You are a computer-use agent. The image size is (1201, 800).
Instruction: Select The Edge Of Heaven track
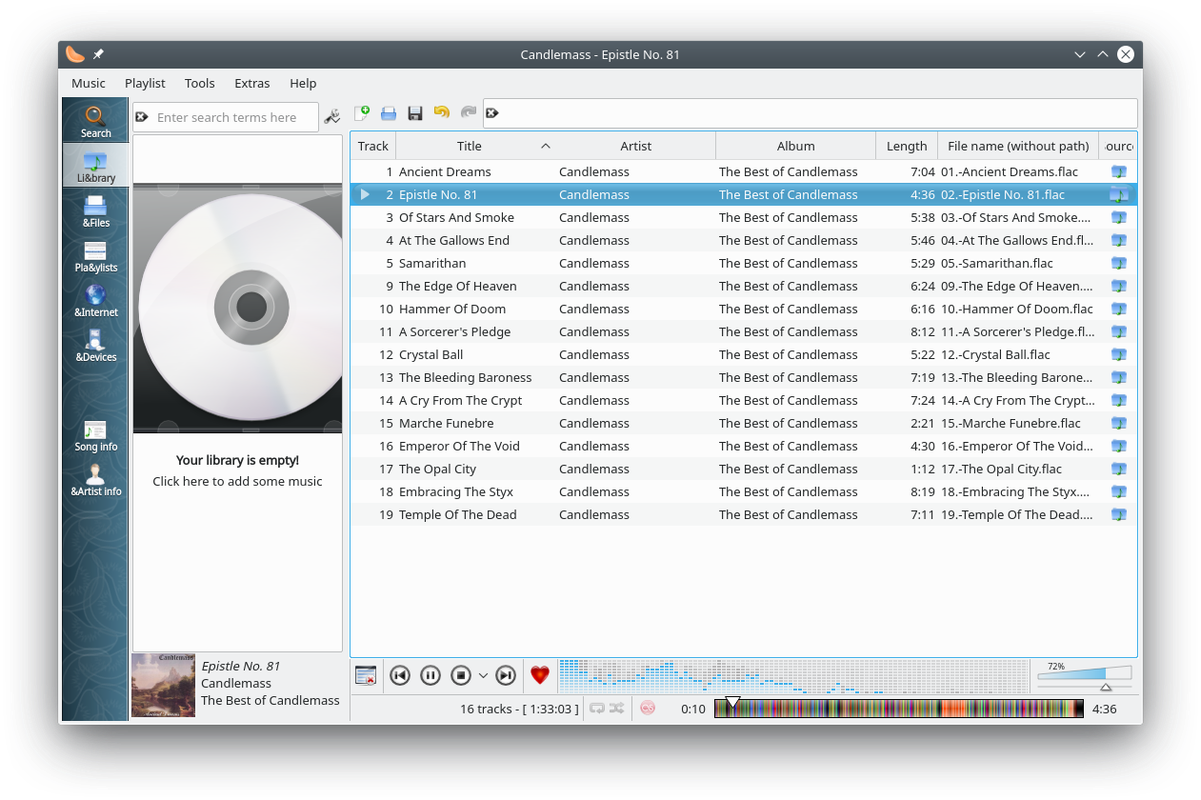click(x=744, y=286)
